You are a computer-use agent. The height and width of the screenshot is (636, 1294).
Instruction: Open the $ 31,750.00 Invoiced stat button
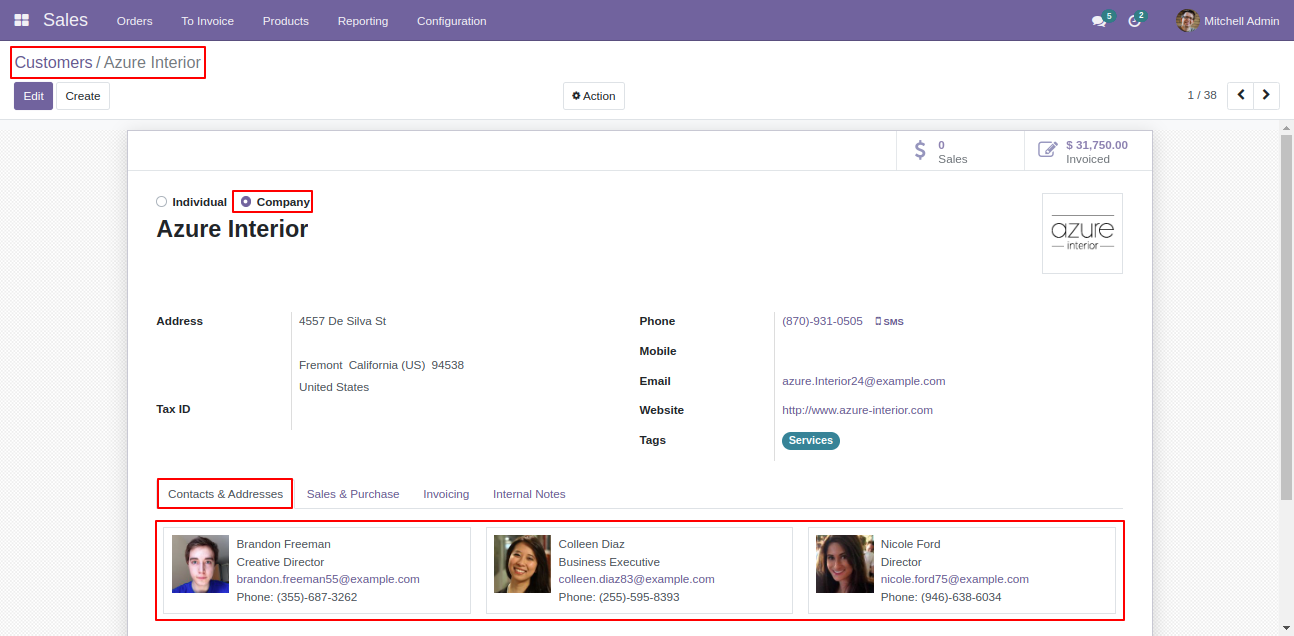click(1089, 152)
